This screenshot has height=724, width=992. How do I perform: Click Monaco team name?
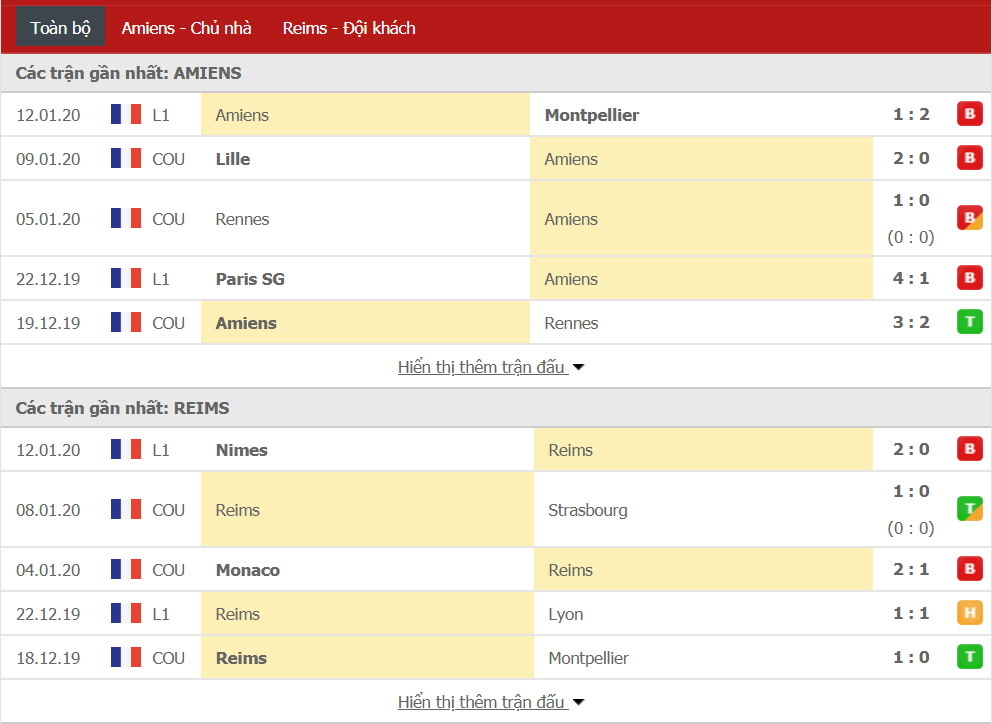(247, 570)
